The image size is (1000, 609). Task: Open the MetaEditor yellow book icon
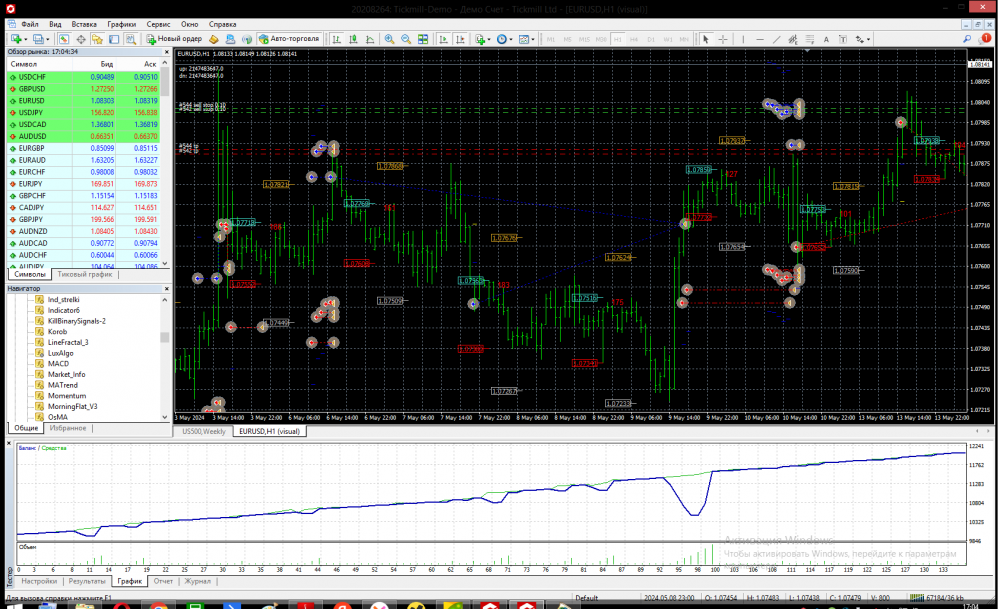pos(214,39)
